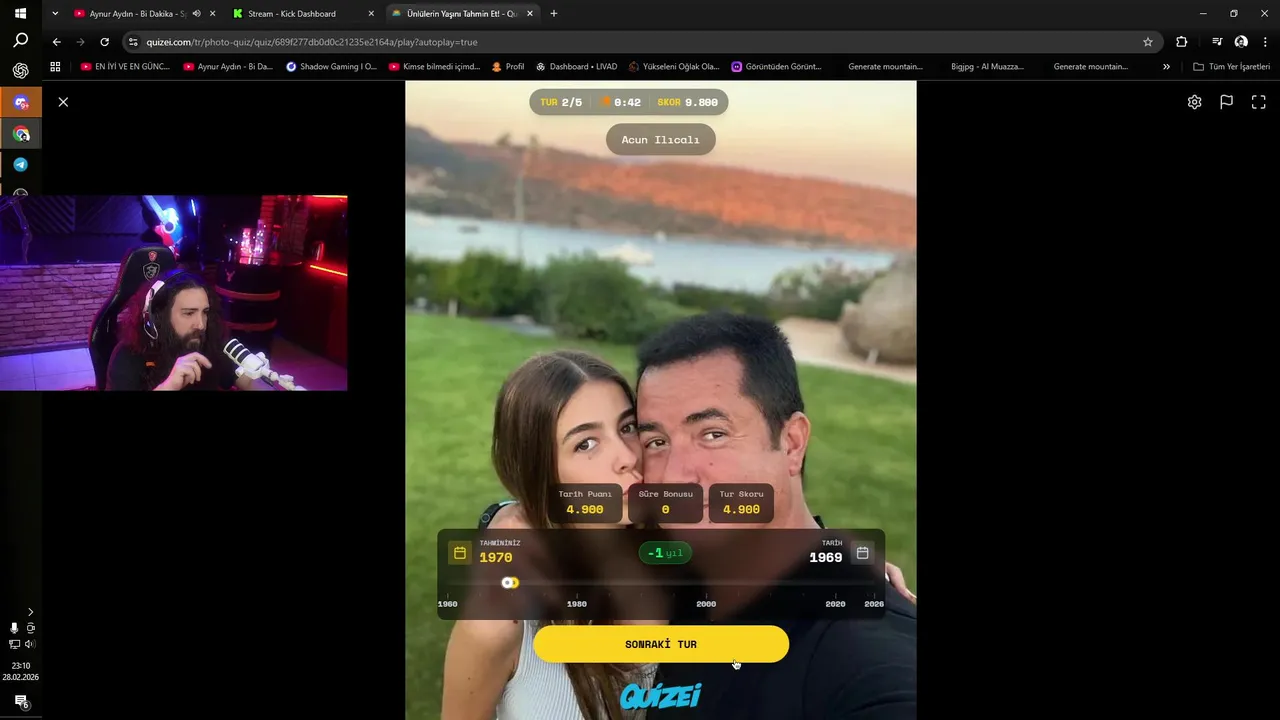Click the actual year 1969
Image resolution: width=1280 pixels, height=720 pixels.
pos(826,558)
